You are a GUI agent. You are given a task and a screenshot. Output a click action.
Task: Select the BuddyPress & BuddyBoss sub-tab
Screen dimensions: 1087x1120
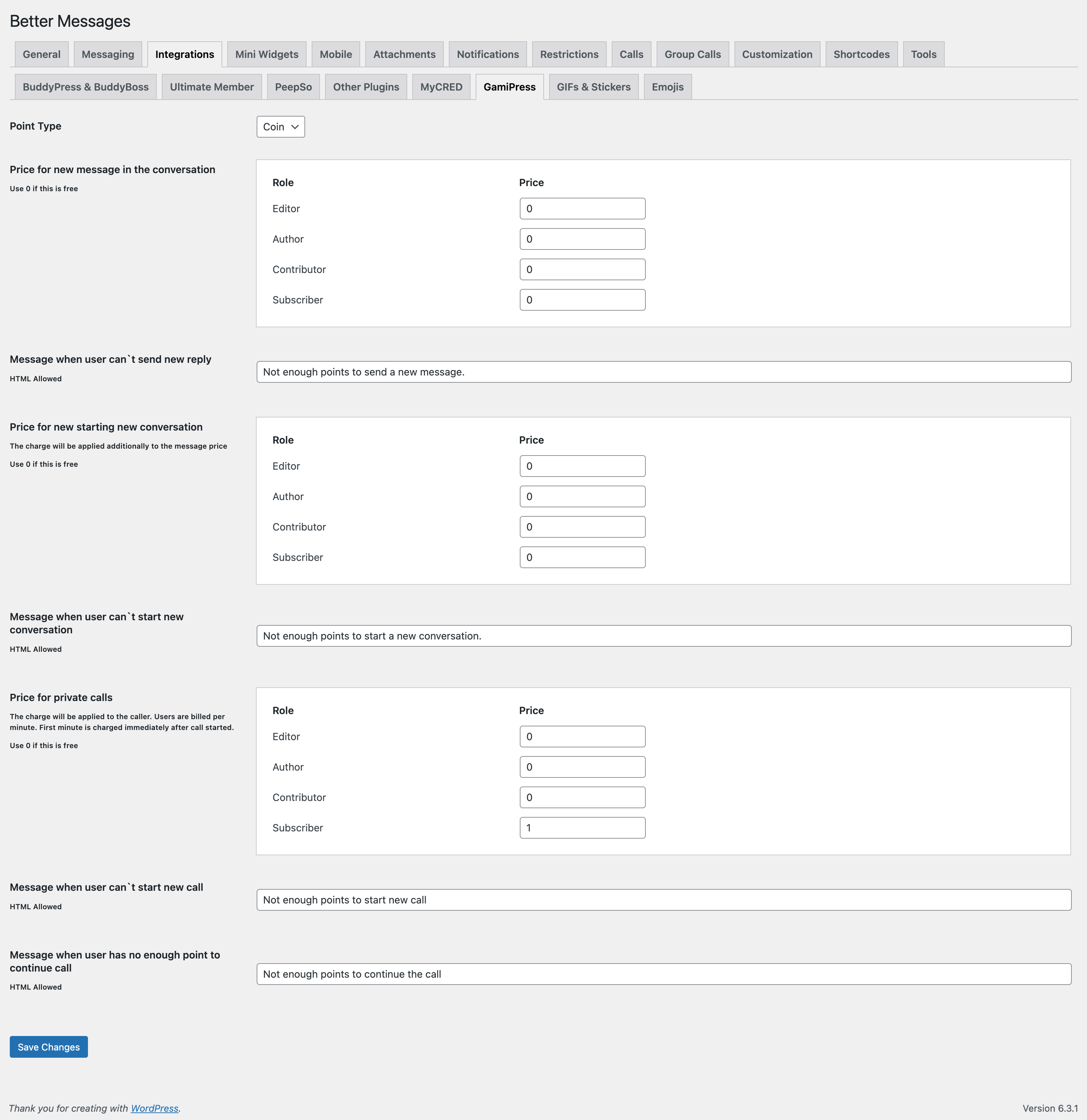[86, 87]
